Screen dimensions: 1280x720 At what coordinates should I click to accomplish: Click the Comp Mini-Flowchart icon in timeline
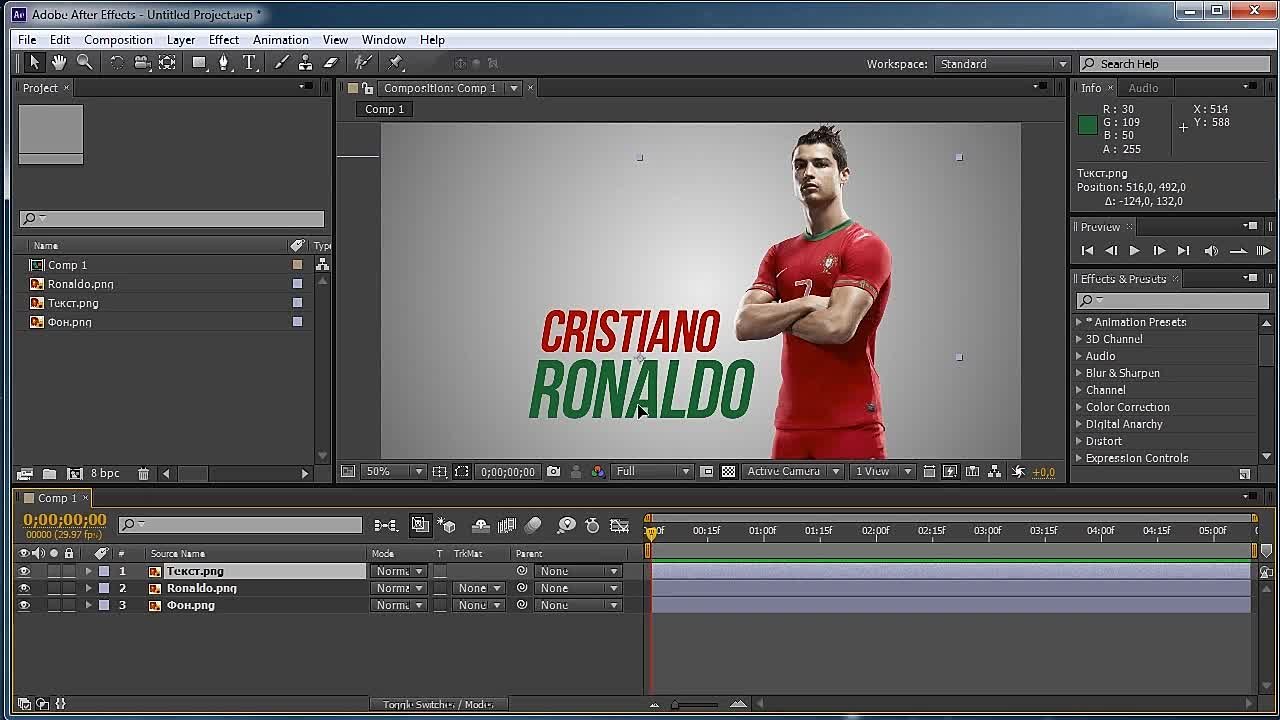385,525
